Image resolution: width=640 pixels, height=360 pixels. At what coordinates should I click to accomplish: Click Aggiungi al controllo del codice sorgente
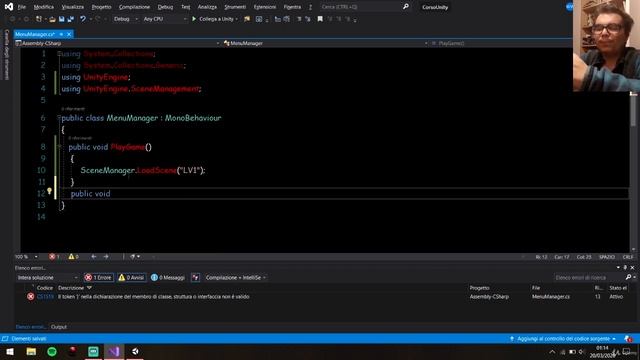(565, 339)
